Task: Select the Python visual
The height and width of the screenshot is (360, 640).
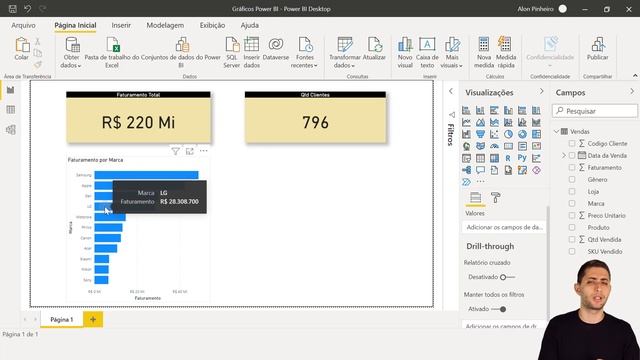Action: [x=522, y=158]
